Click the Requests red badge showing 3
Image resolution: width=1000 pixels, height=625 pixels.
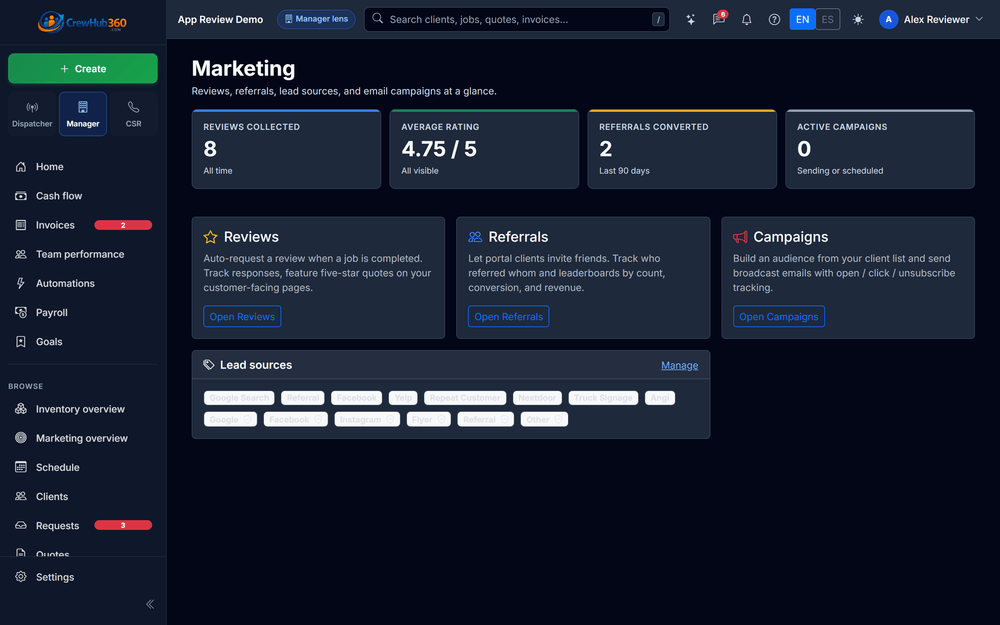[123, 526]
